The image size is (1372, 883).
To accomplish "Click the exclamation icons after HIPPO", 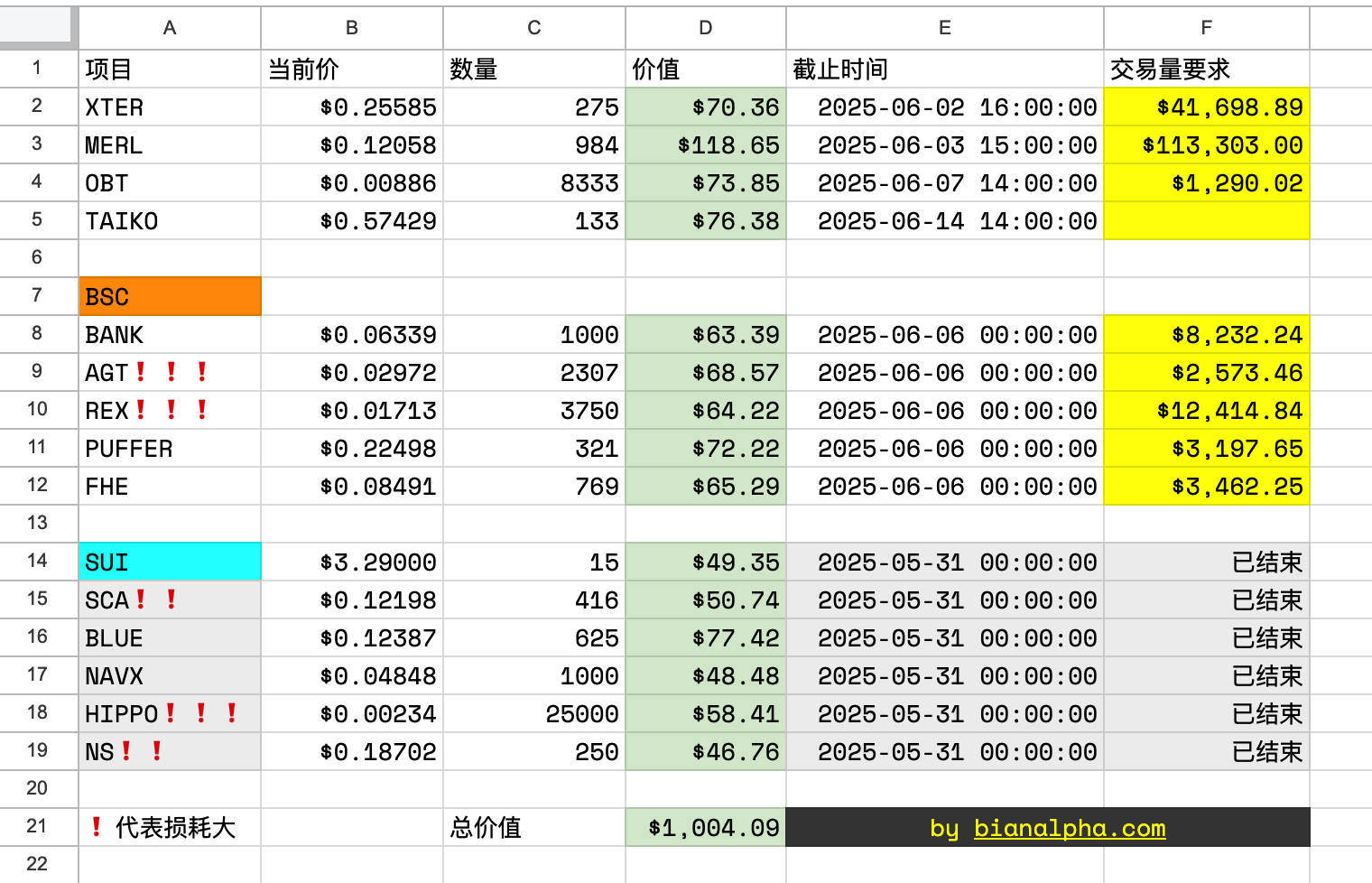I will coord(201,713).
